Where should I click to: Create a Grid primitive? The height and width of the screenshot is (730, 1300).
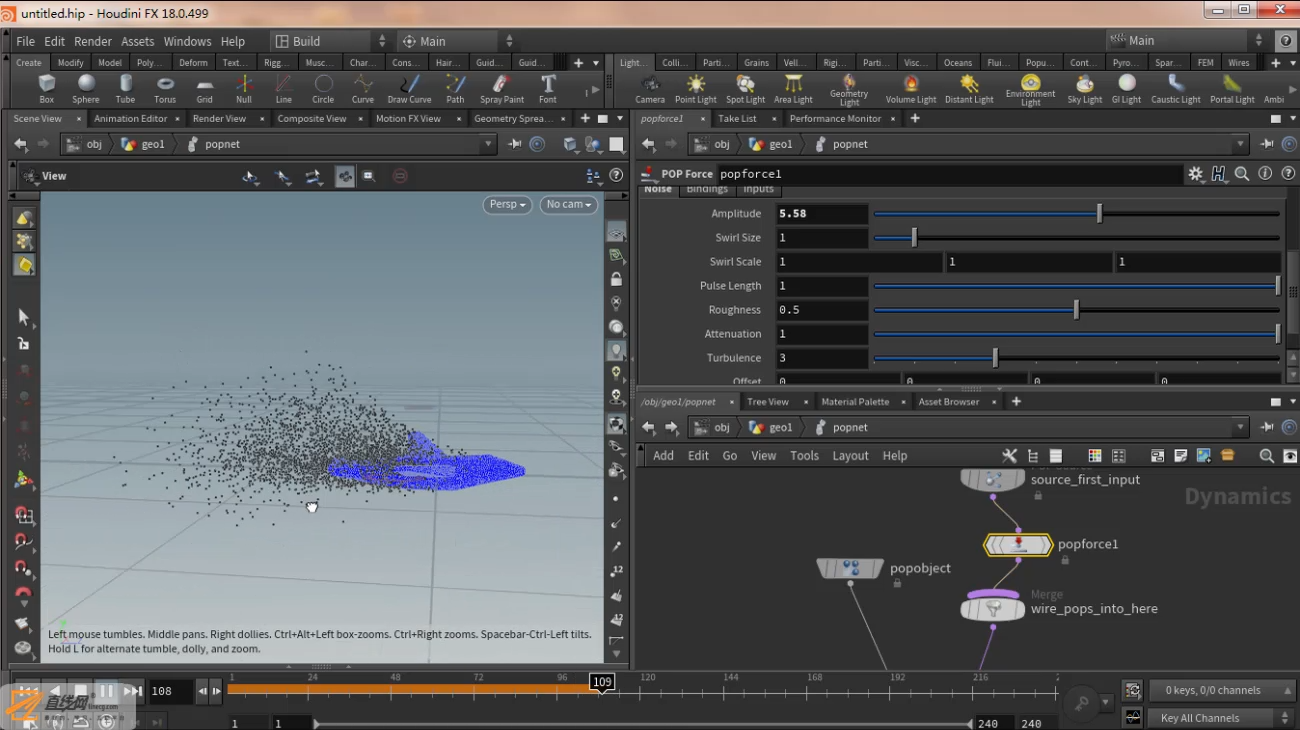[x=204, y=89]
